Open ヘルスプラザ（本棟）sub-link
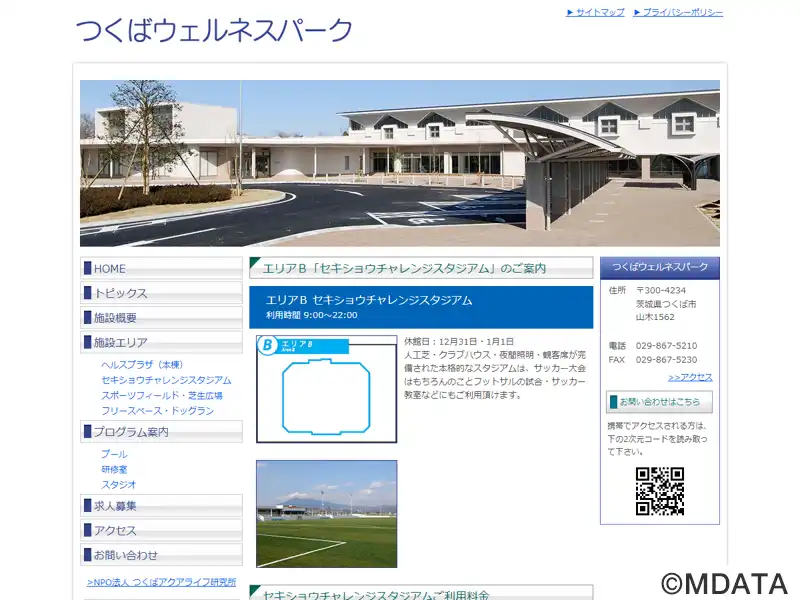The image size is (800, 600). click(x=142, y=365)
